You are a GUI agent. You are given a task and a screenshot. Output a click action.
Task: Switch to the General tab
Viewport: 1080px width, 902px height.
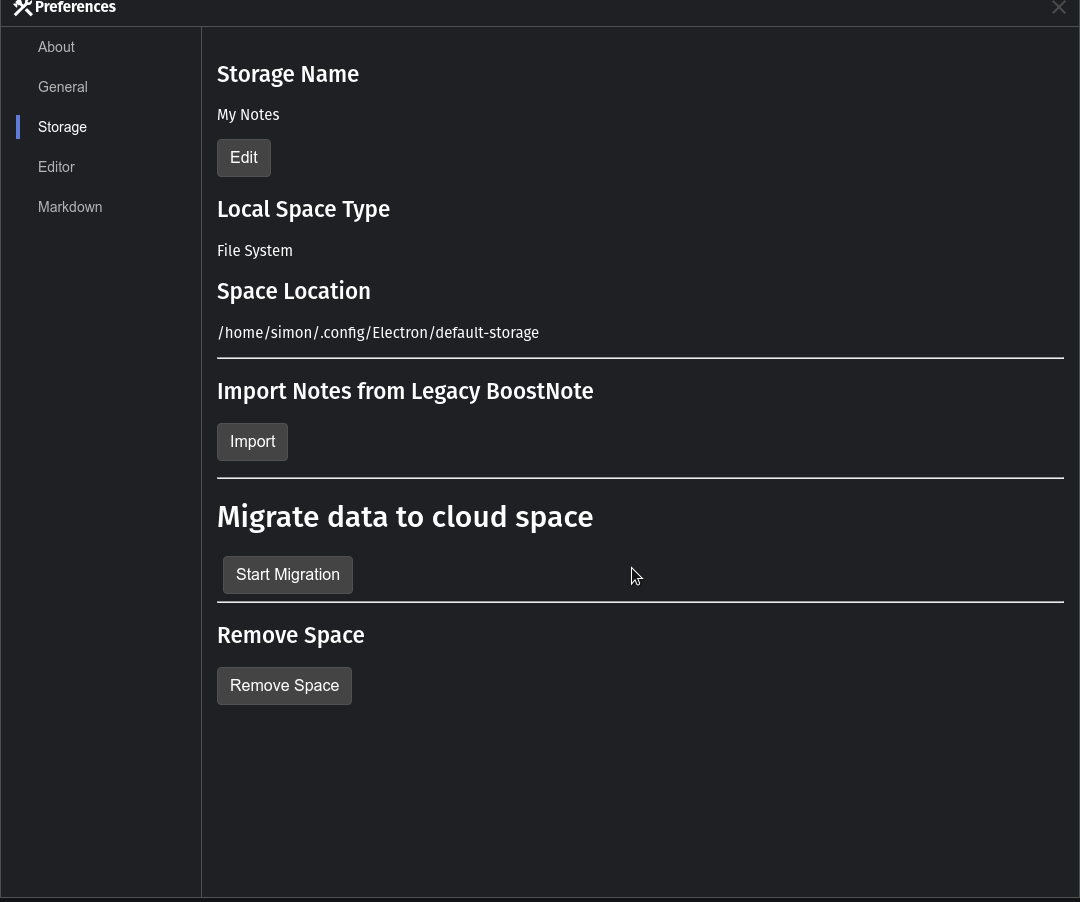coord(62,87)
